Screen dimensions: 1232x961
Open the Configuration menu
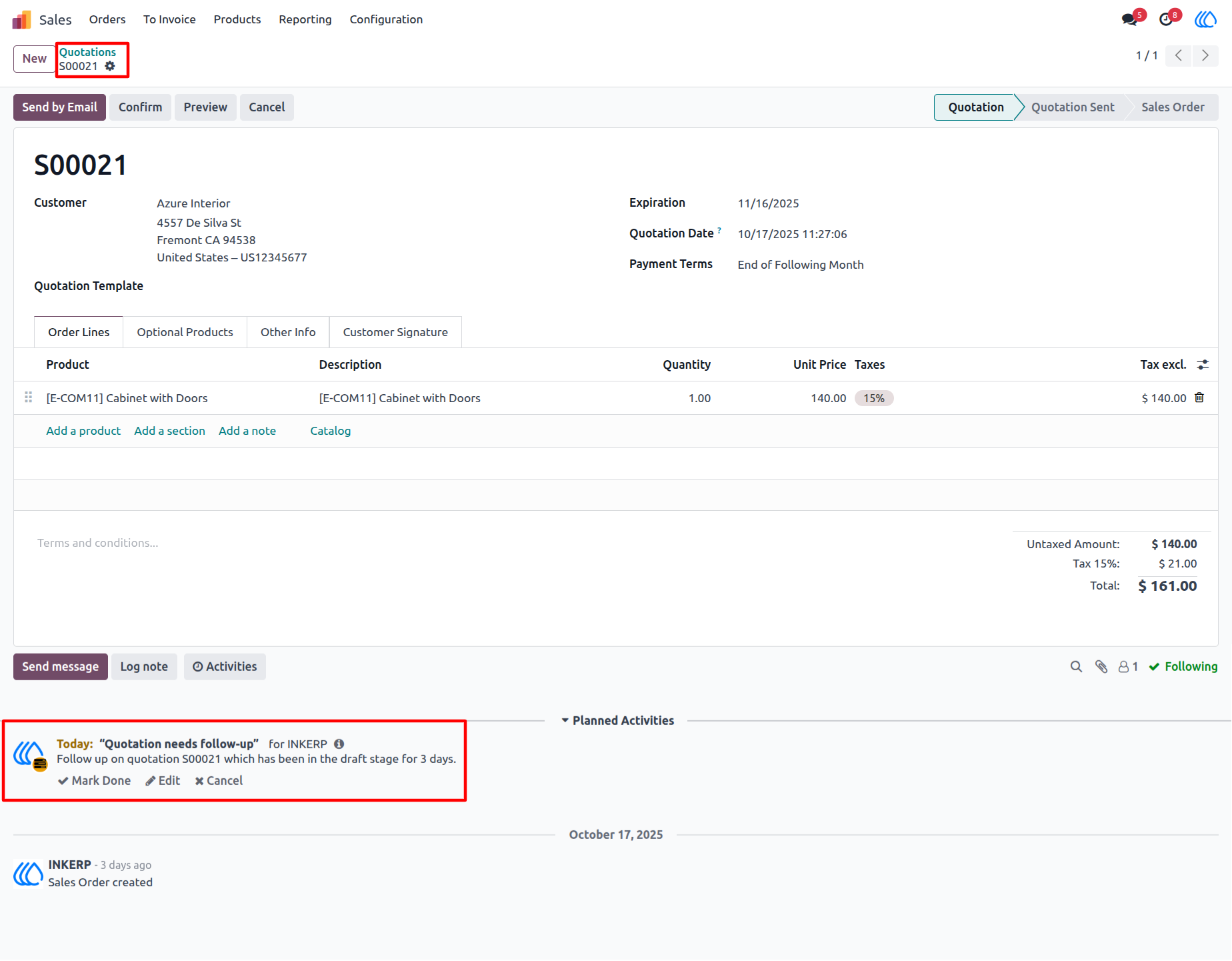coord(386,19)
